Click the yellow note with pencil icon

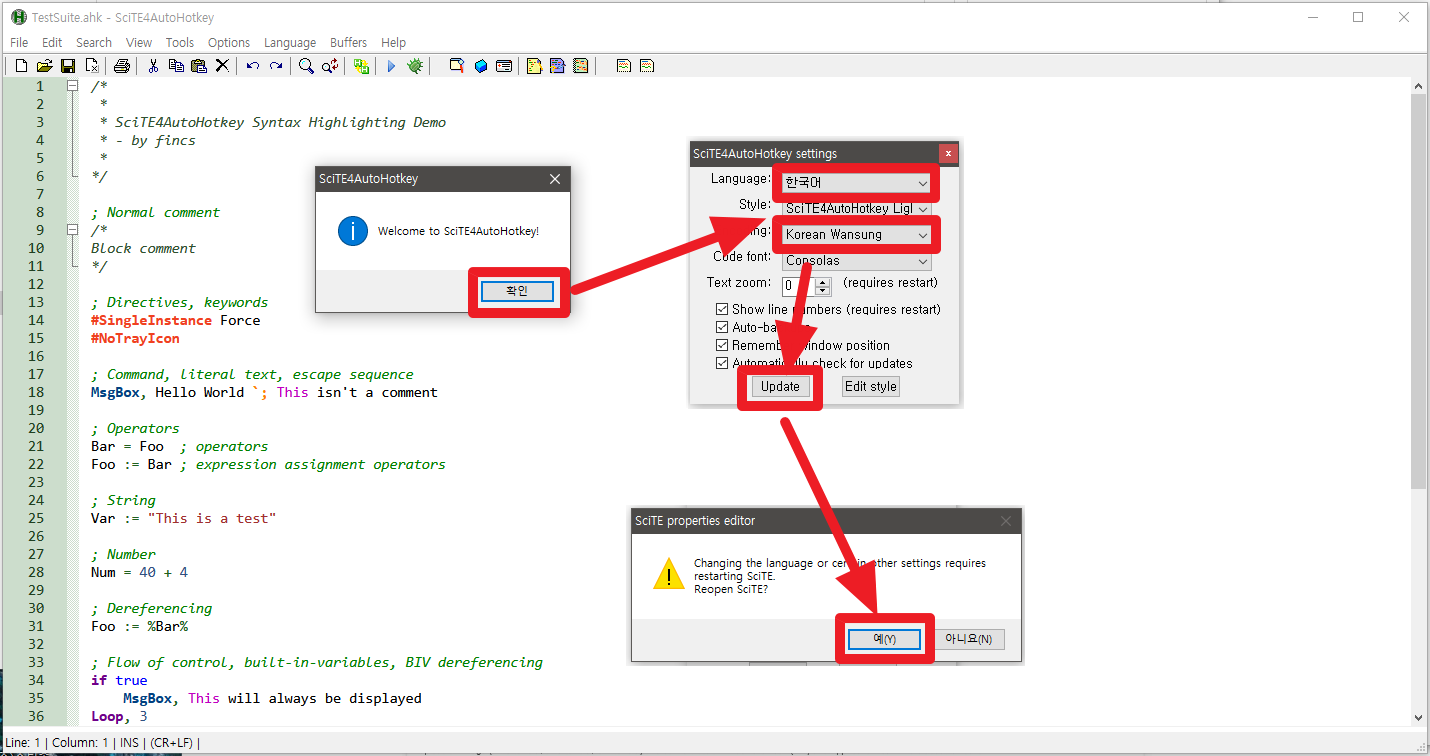pyautogui.click(x=534, y=66)
